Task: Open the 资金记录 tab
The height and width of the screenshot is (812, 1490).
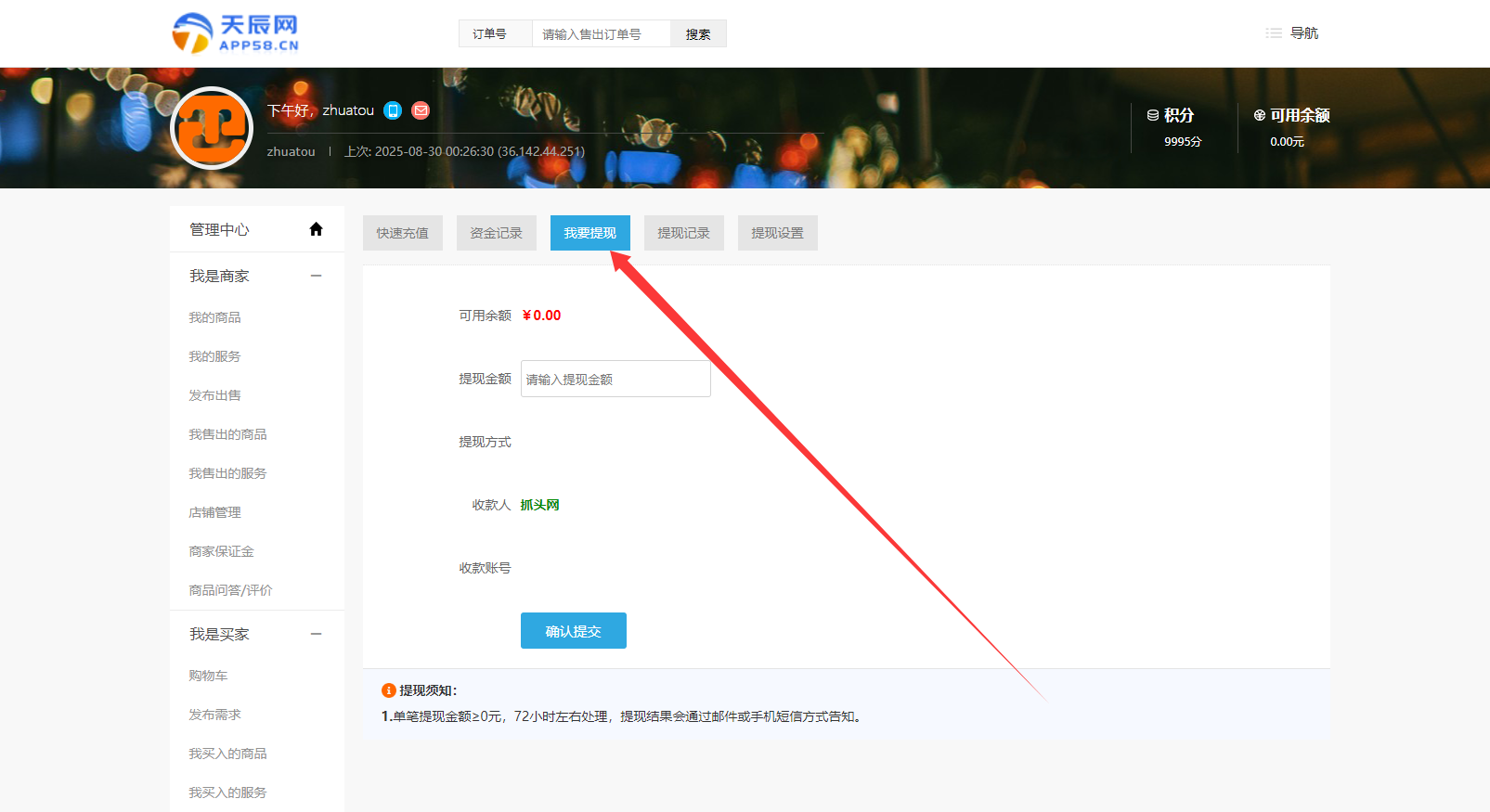Action: click(x=496, y=233)
